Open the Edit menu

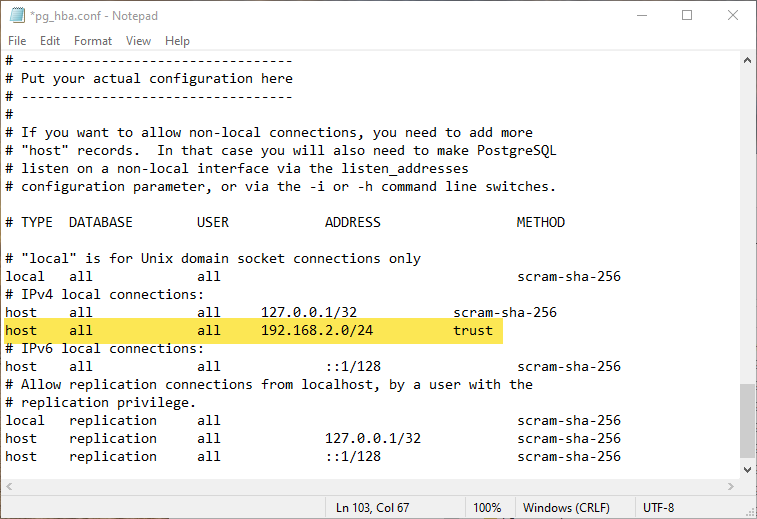point(50,41)
